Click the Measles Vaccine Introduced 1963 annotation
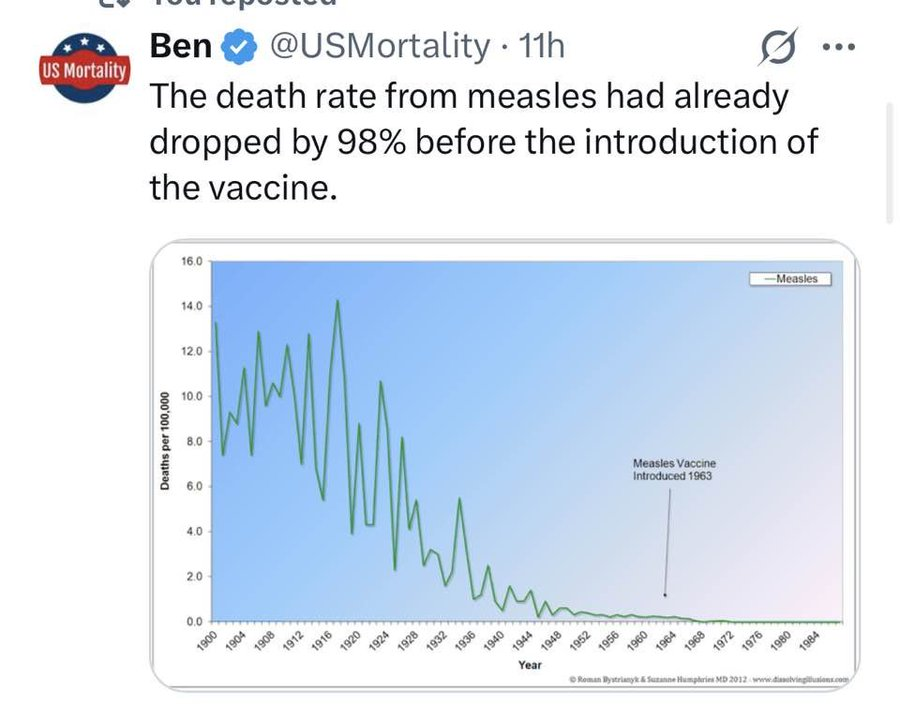This screenshot has width=900, height=725. coord(674,470)
